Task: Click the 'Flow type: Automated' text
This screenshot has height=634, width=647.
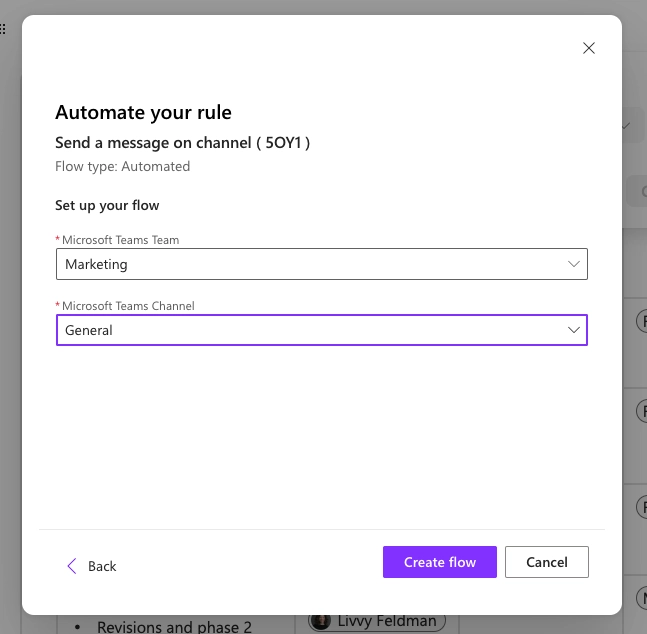Action: (x=123, y=166)
